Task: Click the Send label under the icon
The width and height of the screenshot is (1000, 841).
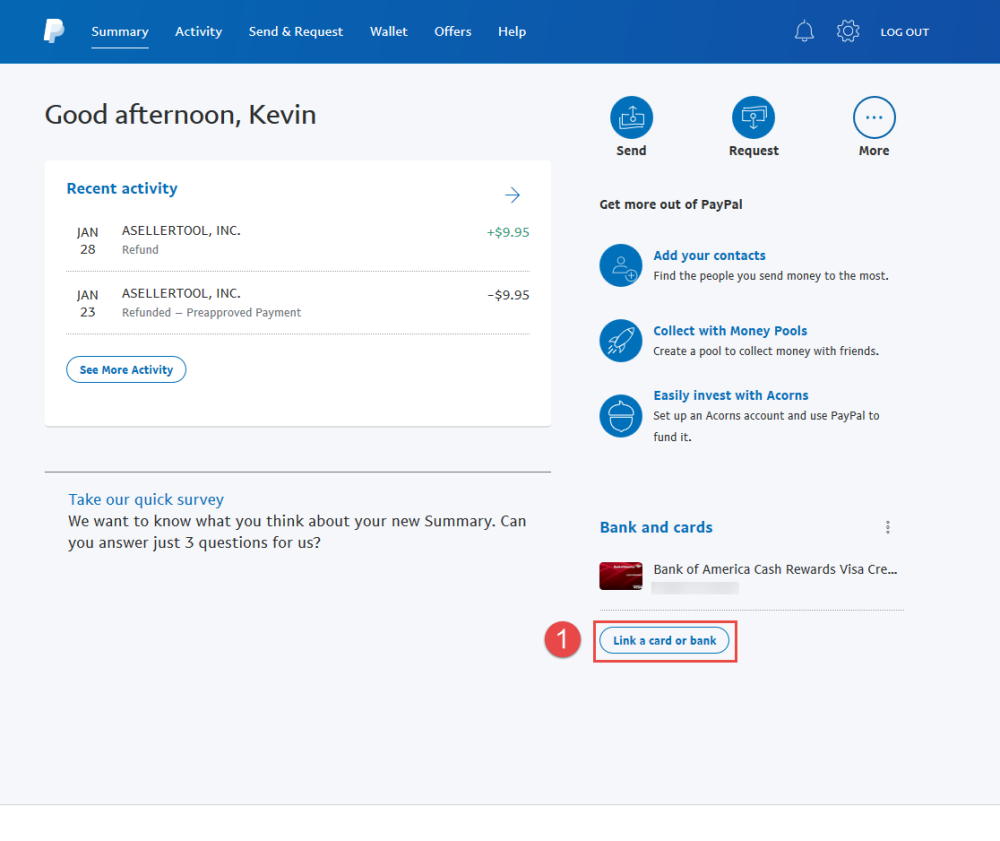Action: 631,150
